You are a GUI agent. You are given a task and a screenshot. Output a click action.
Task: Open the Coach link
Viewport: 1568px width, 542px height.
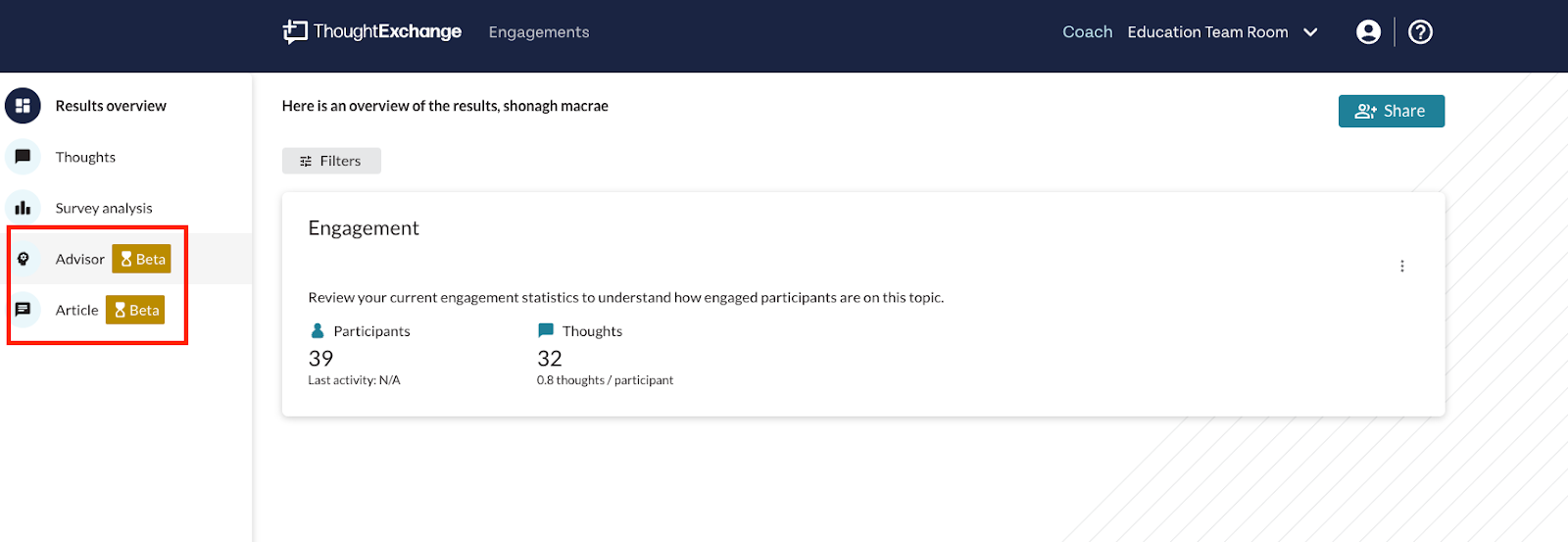(1088, 32)
